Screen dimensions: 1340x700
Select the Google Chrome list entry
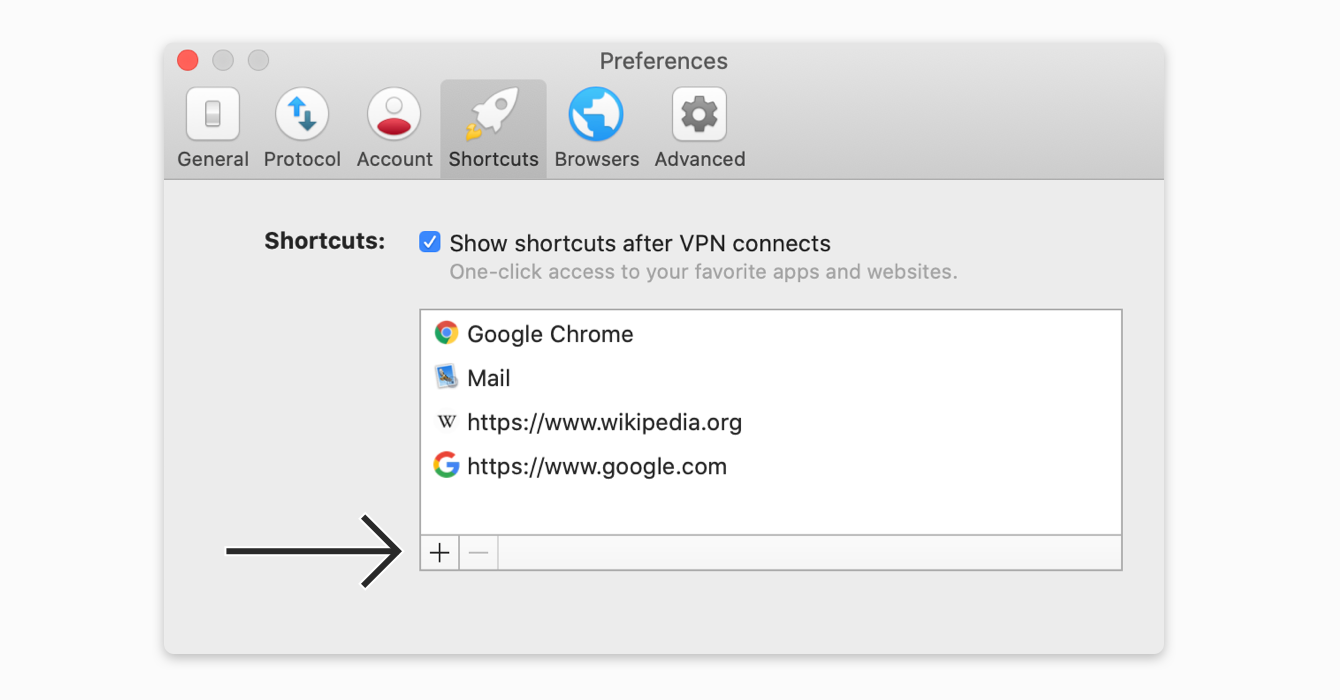coord(771,334)
